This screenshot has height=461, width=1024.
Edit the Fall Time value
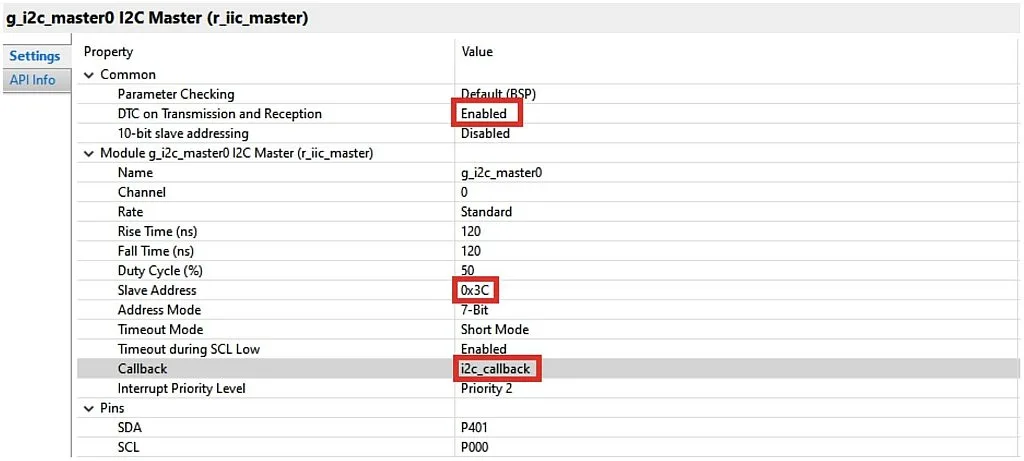tap(470, 251)
